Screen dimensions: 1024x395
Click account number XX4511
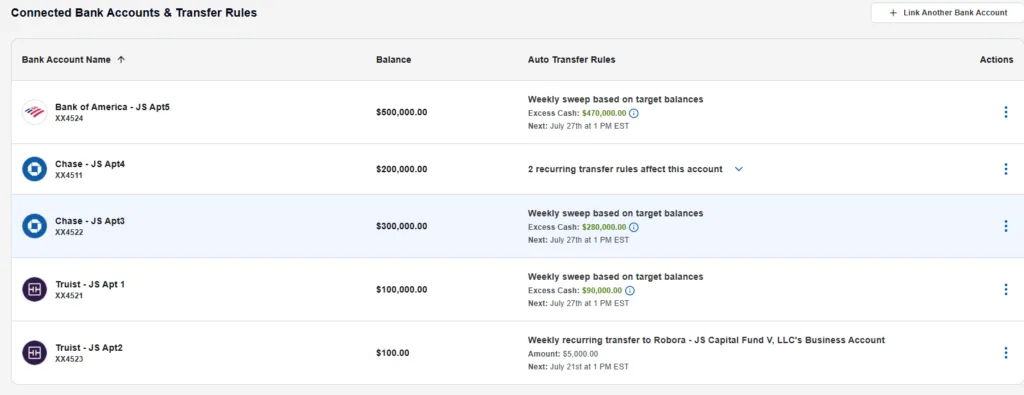pyautogui.click(x=69, y=176)
